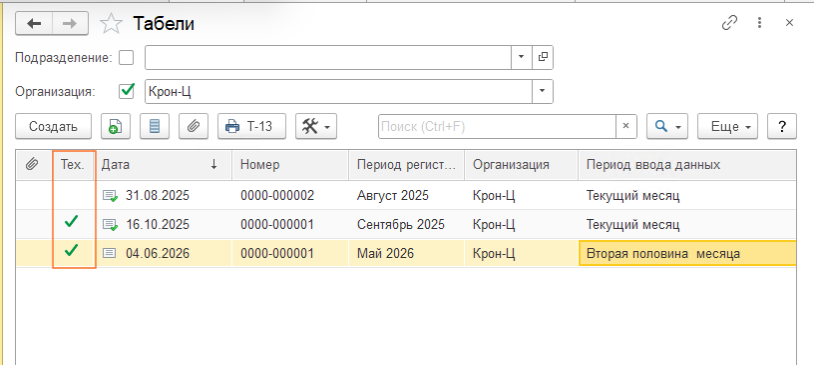Screen dimensions: 814x365
Task: Open the tools wrench dropdown menu
Action: click(316, 126)
